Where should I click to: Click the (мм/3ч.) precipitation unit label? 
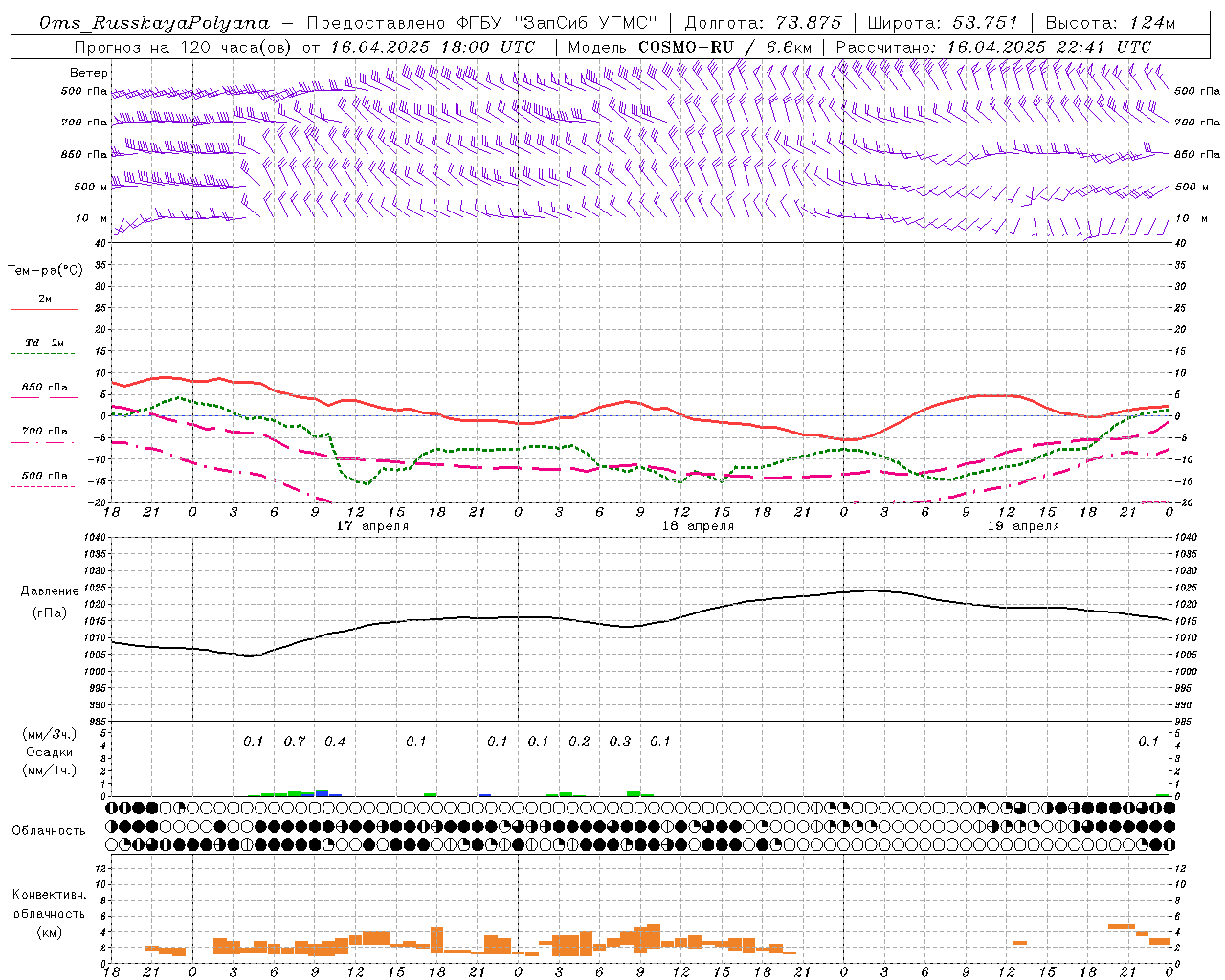click(50, 734)
